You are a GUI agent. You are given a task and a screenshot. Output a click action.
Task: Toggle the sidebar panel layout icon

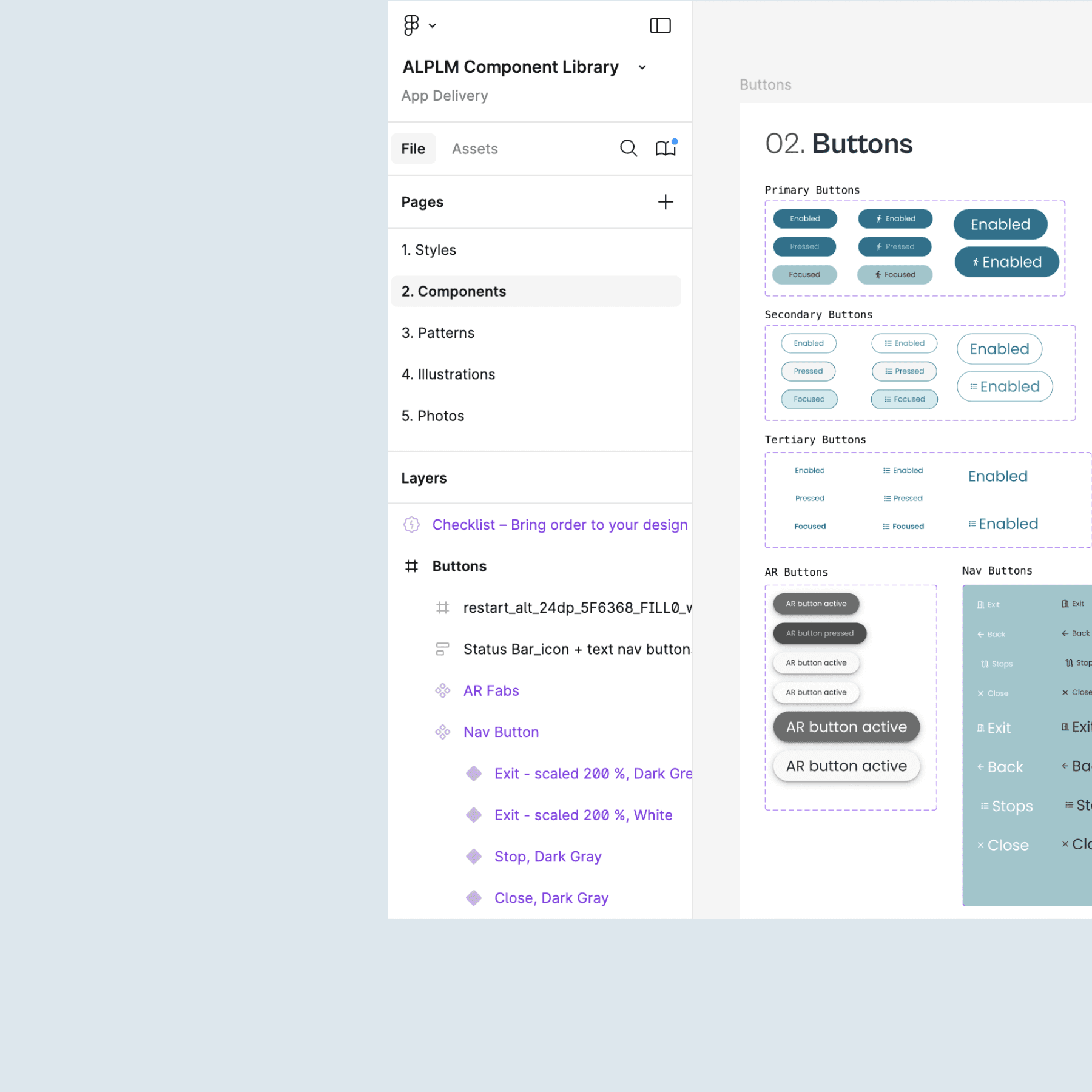click(x=660, y=25)
